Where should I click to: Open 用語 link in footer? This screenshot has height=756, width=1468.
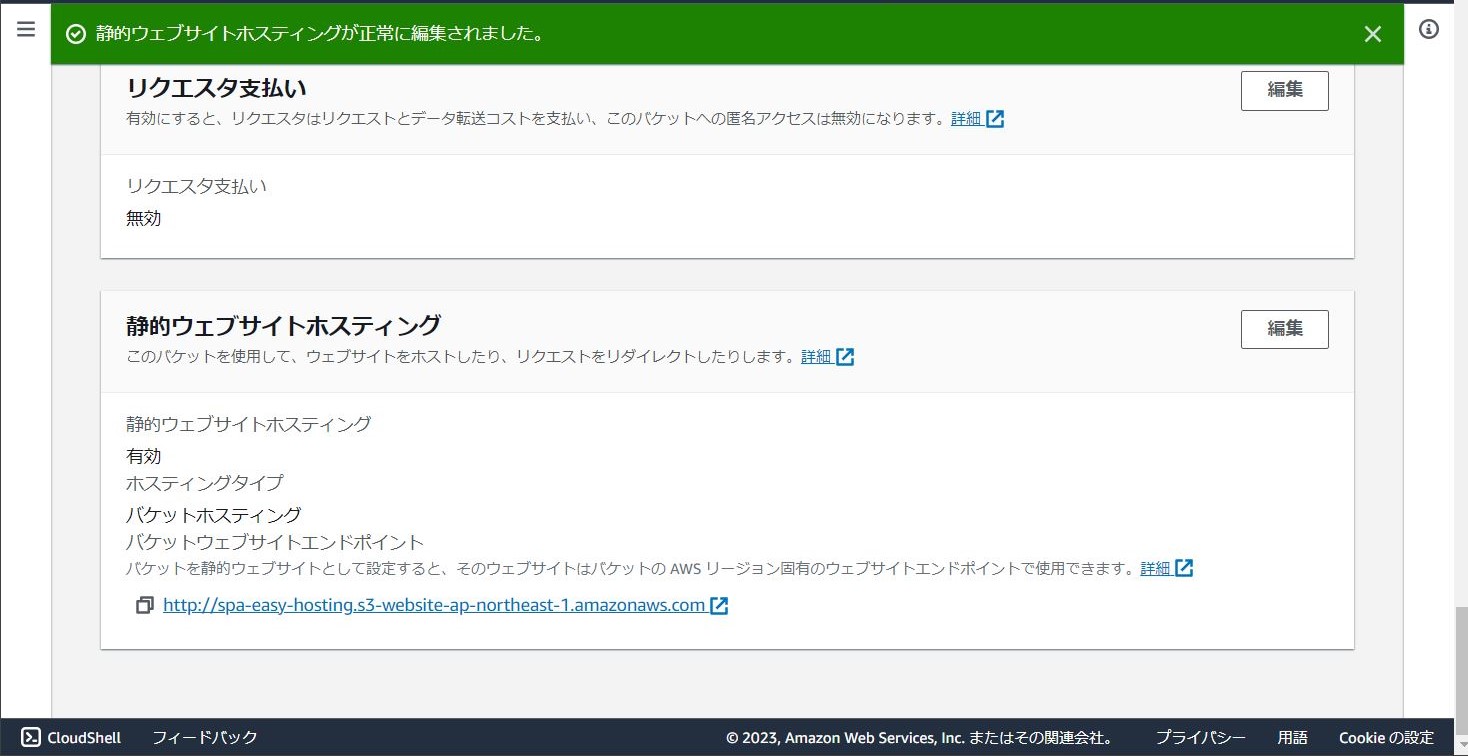(x=1292, y=737)
